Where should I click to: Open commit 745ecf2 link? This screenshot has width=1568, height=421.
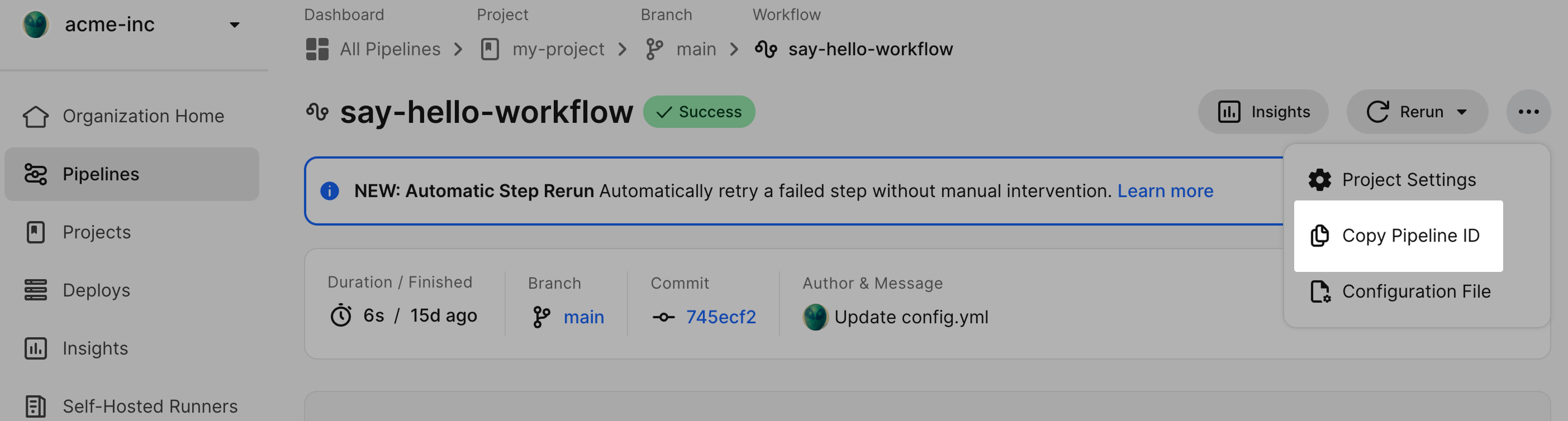pos(721,317)
